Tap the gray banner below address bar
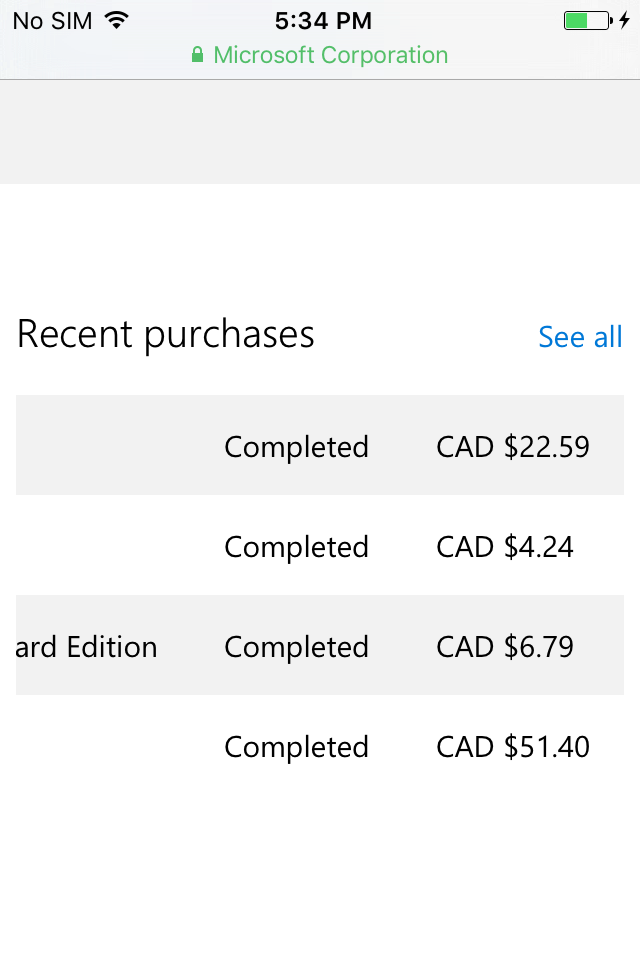640x960 pixels. [320, 132]
